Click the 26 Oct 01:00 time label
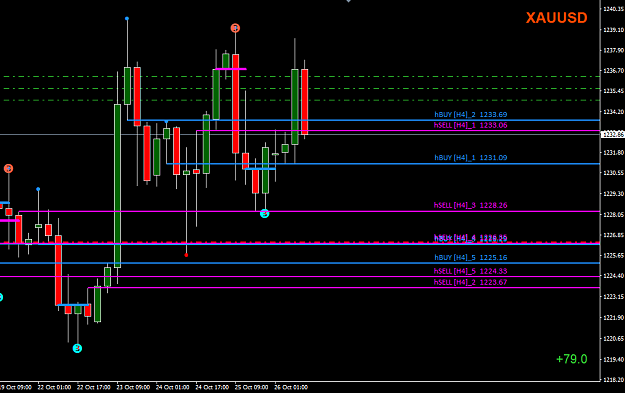This screenshot has height=393, width=625. (291, 387)
